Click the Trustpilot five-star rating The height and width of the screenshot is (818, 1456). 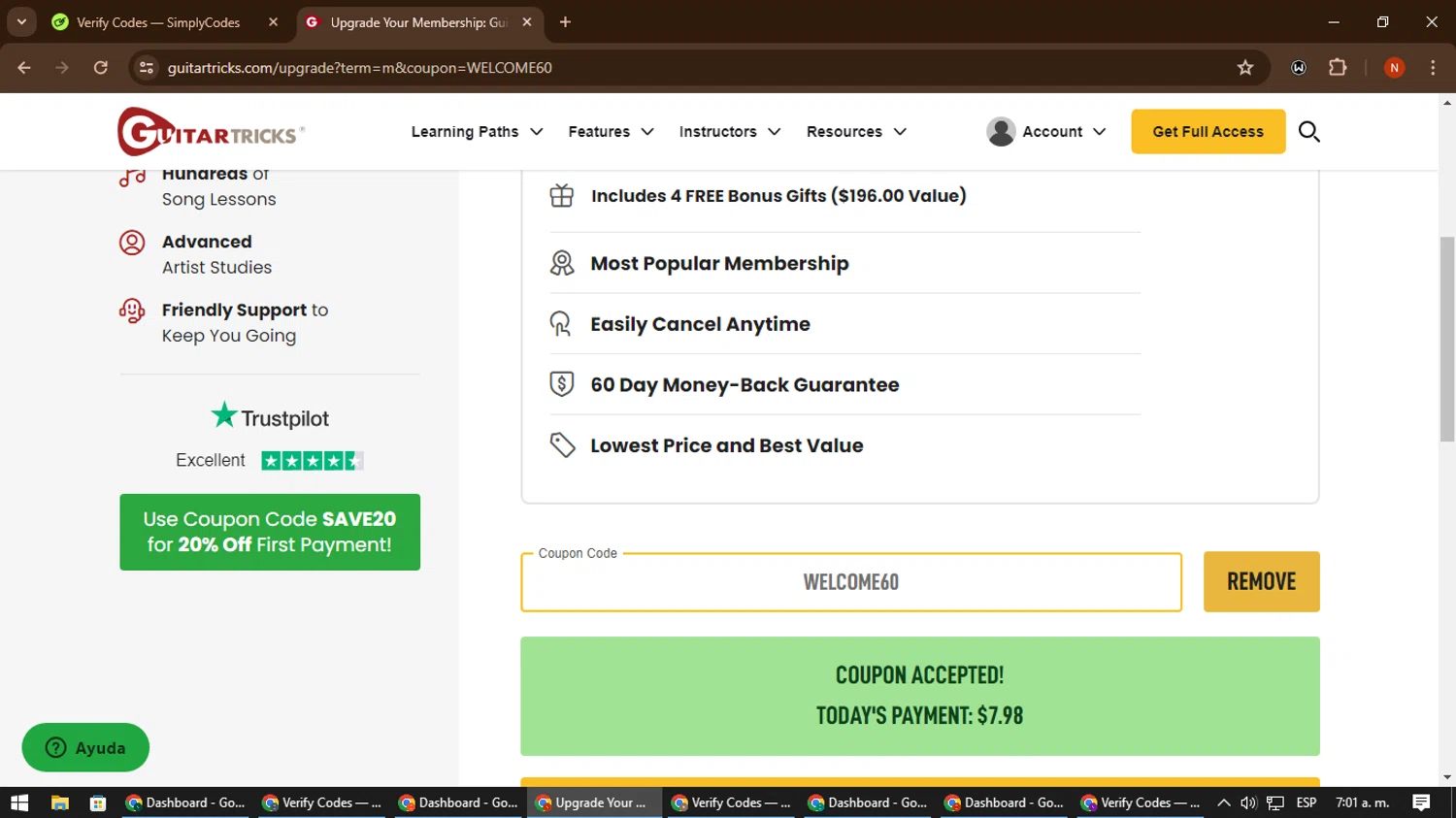pos(313,461)
